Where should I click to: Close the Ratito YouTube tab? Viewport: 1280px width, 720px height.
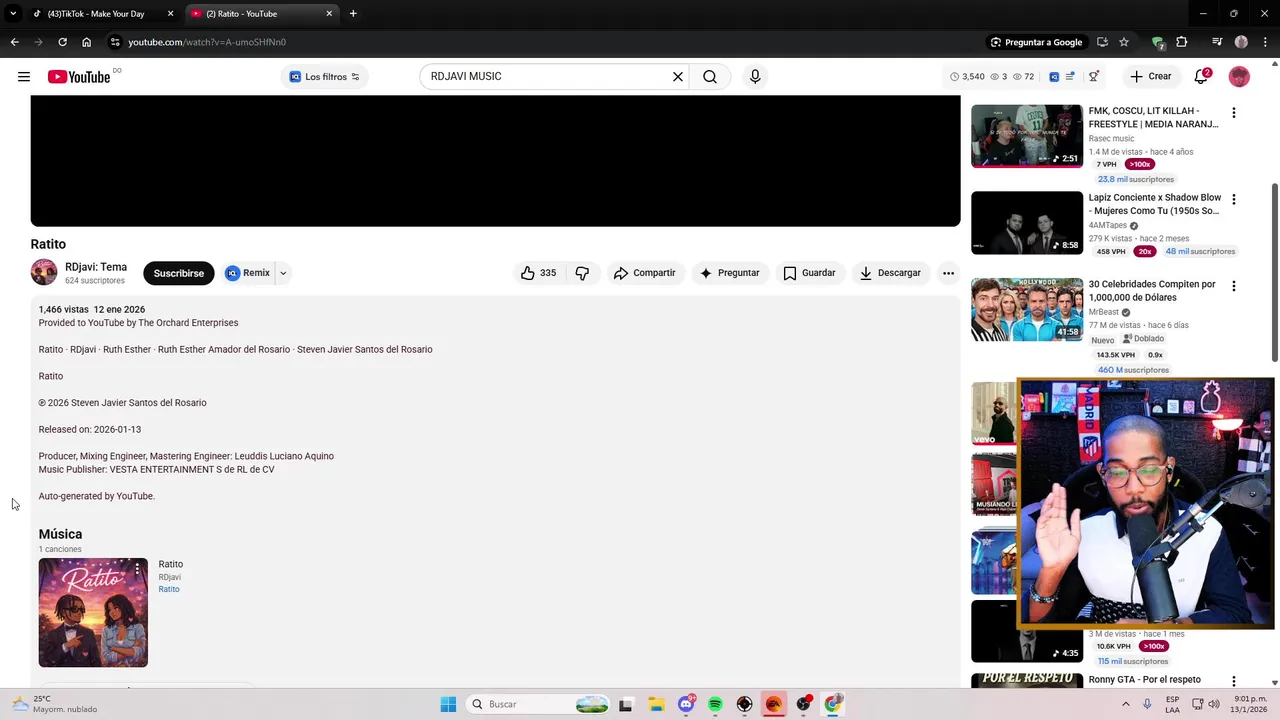point(329,14)
